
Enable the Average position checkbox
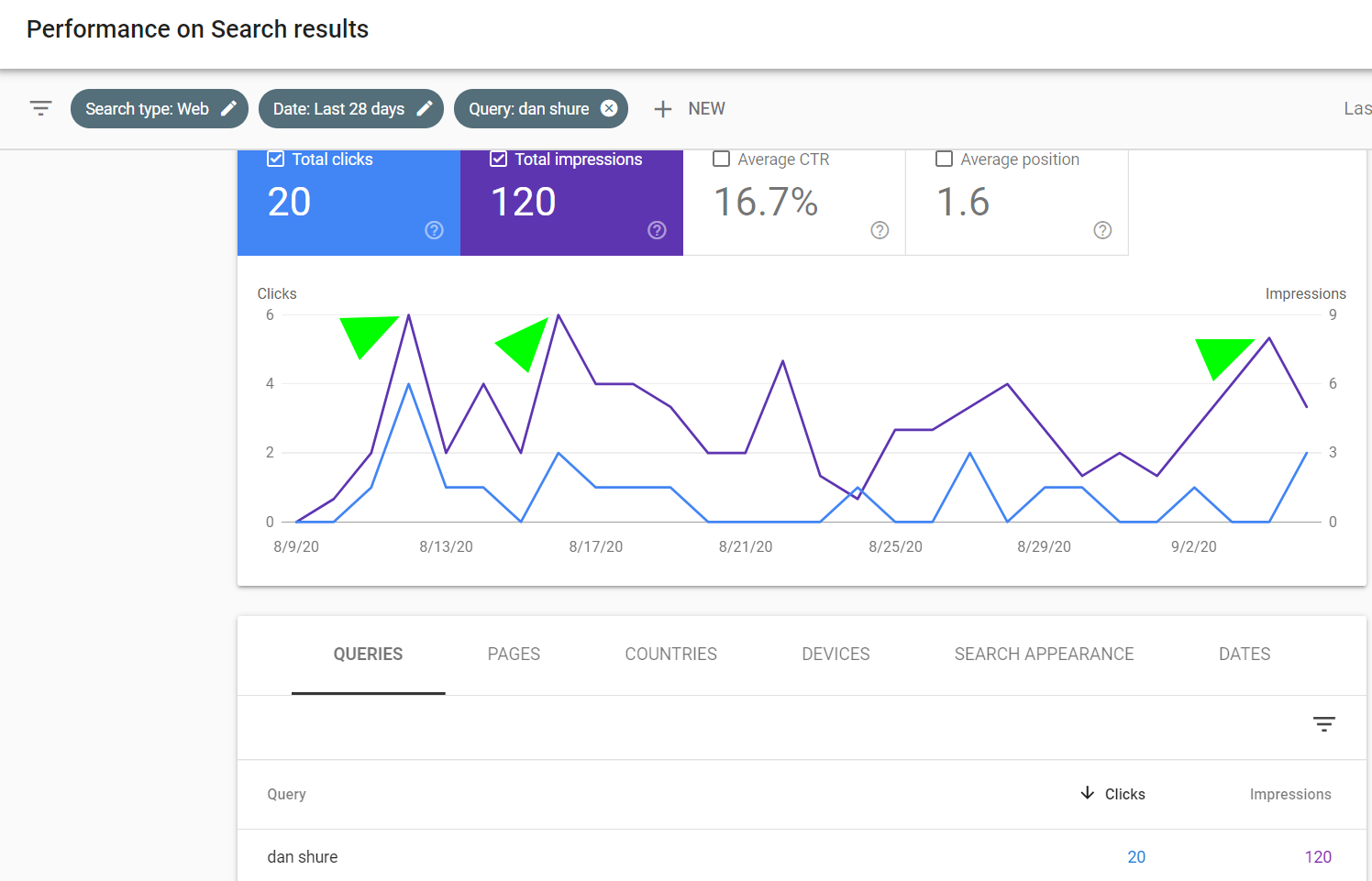pos(944,159)
